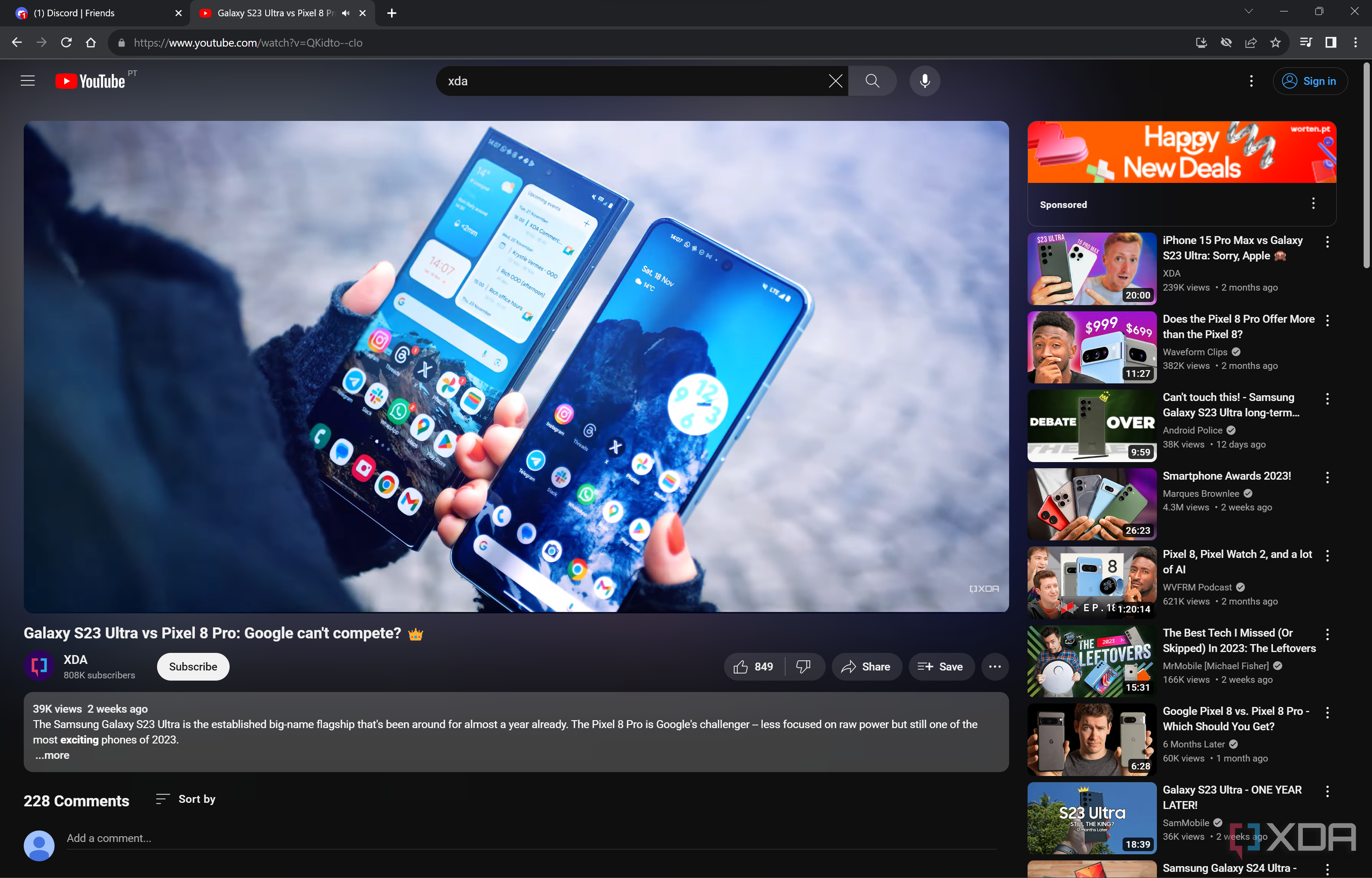Toggle the browser side panel

coord(1331,43)
